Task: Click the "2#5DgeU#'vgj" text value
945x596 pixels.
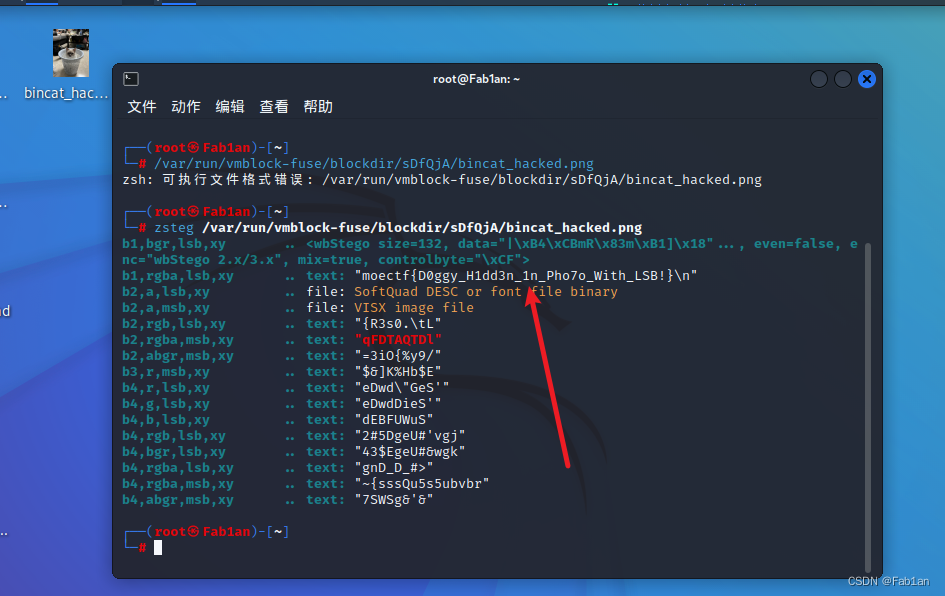Action: click(410, 436)
